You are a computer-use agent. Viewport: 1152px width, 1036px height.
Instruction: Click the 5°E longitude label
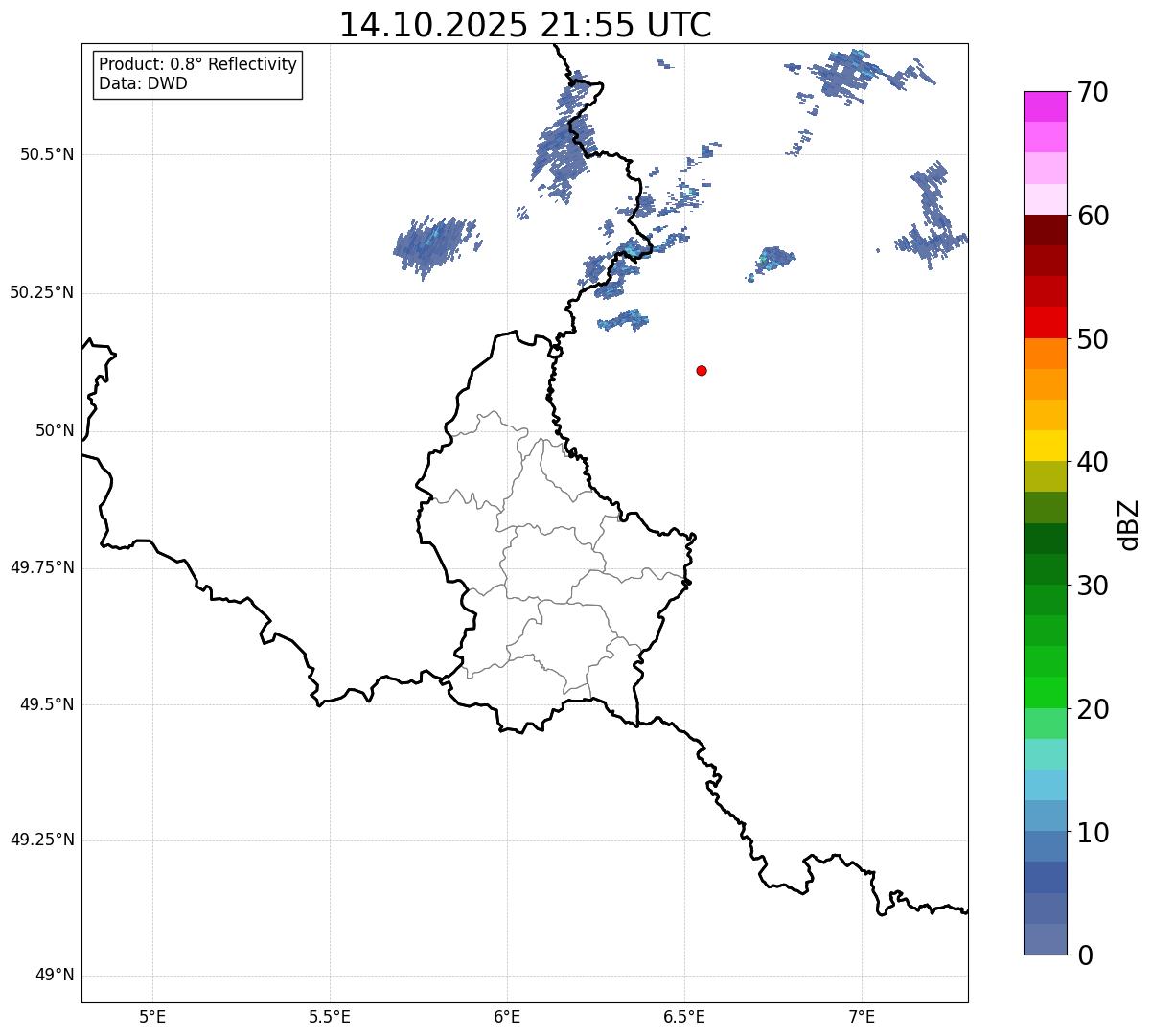click(x=152, y=1016)
